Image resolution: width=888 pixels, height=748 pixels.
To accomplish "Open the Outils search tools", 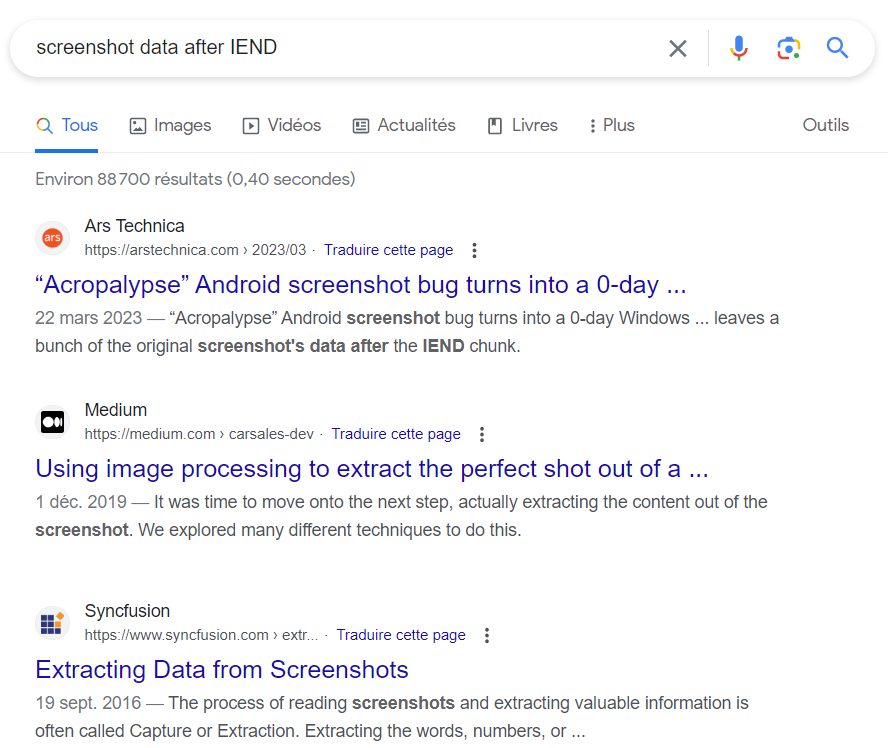I will (x=825, y=126).
